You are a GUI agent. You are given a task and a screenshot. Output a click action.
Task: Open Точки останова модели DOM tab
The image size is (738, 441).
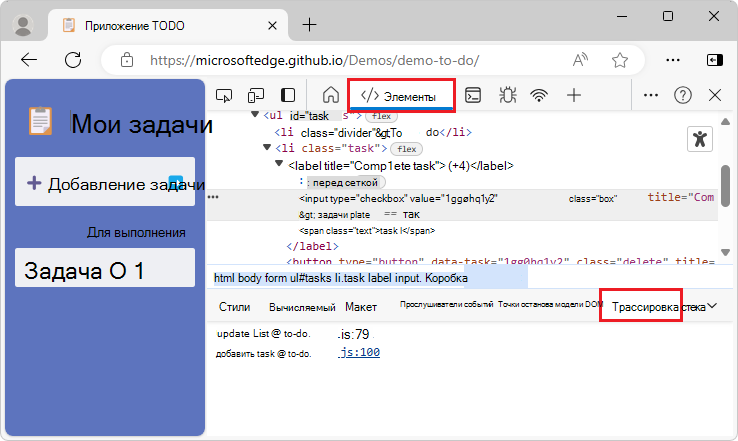tap(550, 305)
